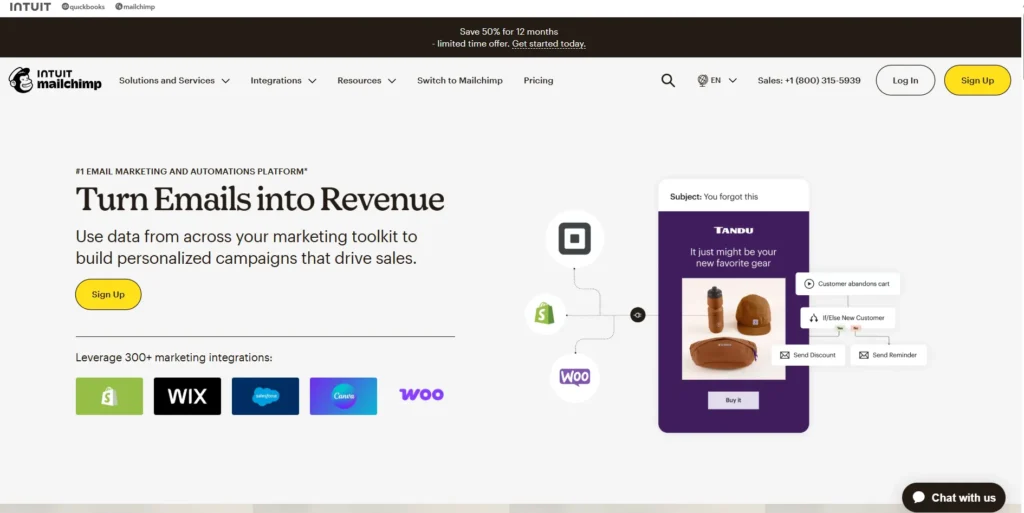Click the Woo purple bubble circle in illustration
Image resolution: width=1024 pixels, height=513 pixels.
tap(575, 377)
